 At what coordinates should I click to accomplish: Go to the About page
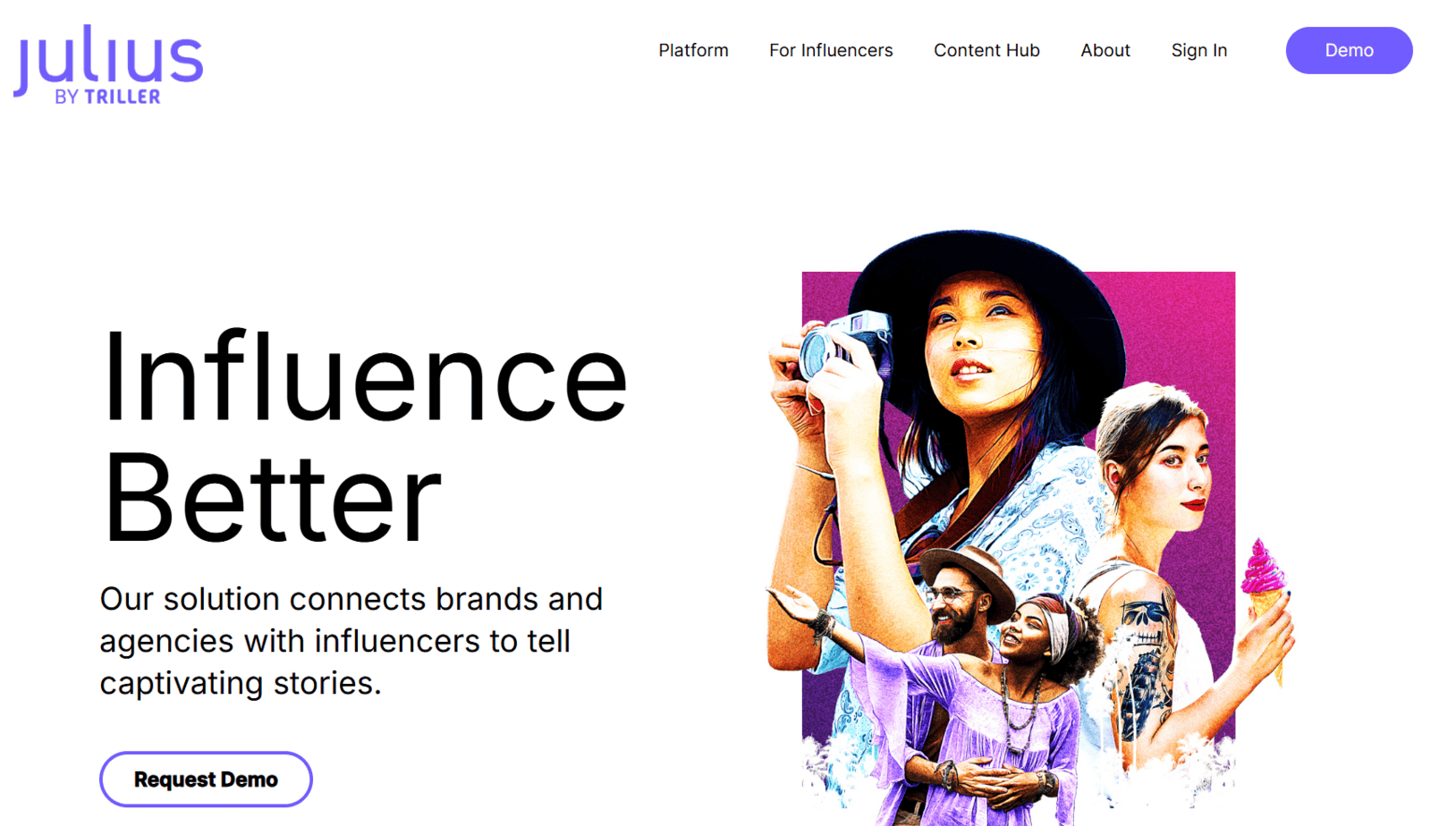[x=1105, y=51]
